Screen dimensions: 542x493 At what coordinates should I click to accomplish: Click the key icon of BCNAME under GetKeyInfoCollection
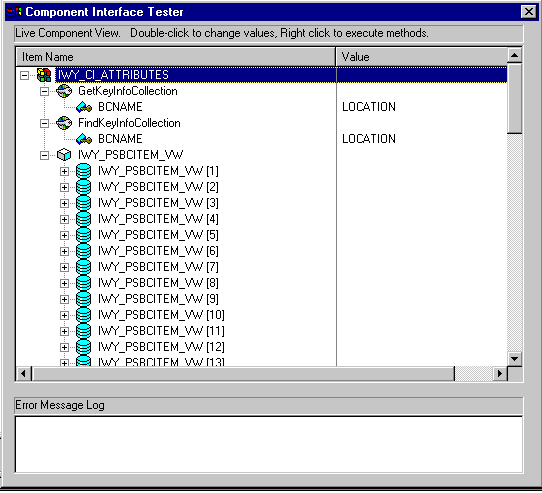(x=84, y=107)
